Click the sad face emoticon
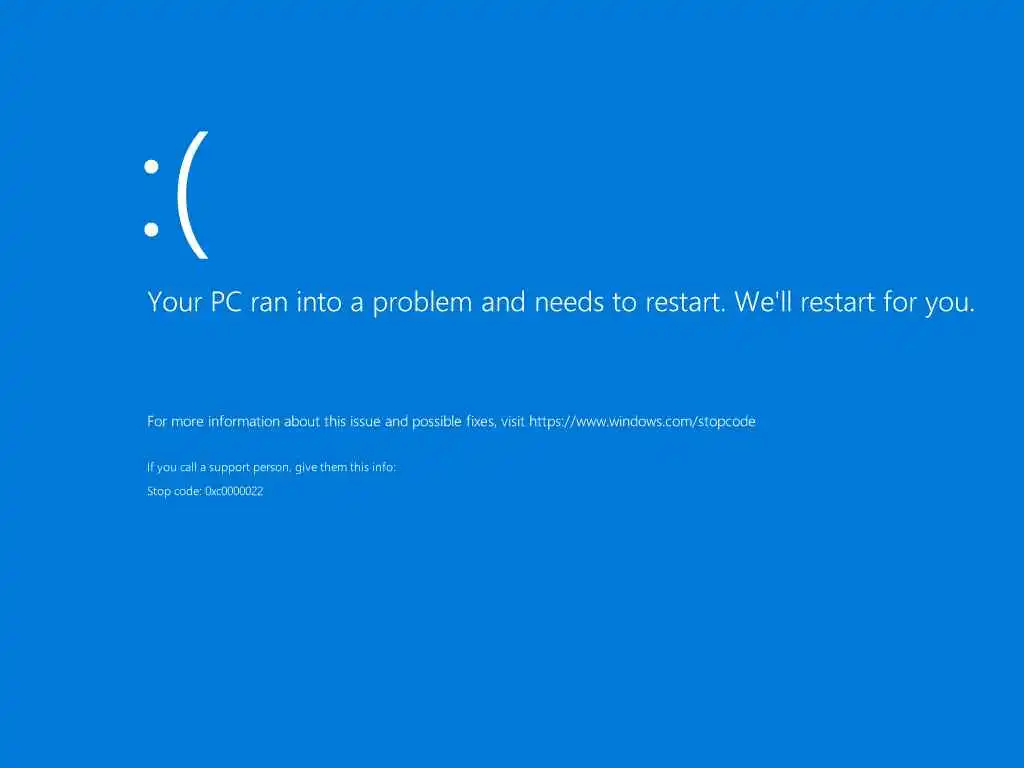 click(176, 195)
